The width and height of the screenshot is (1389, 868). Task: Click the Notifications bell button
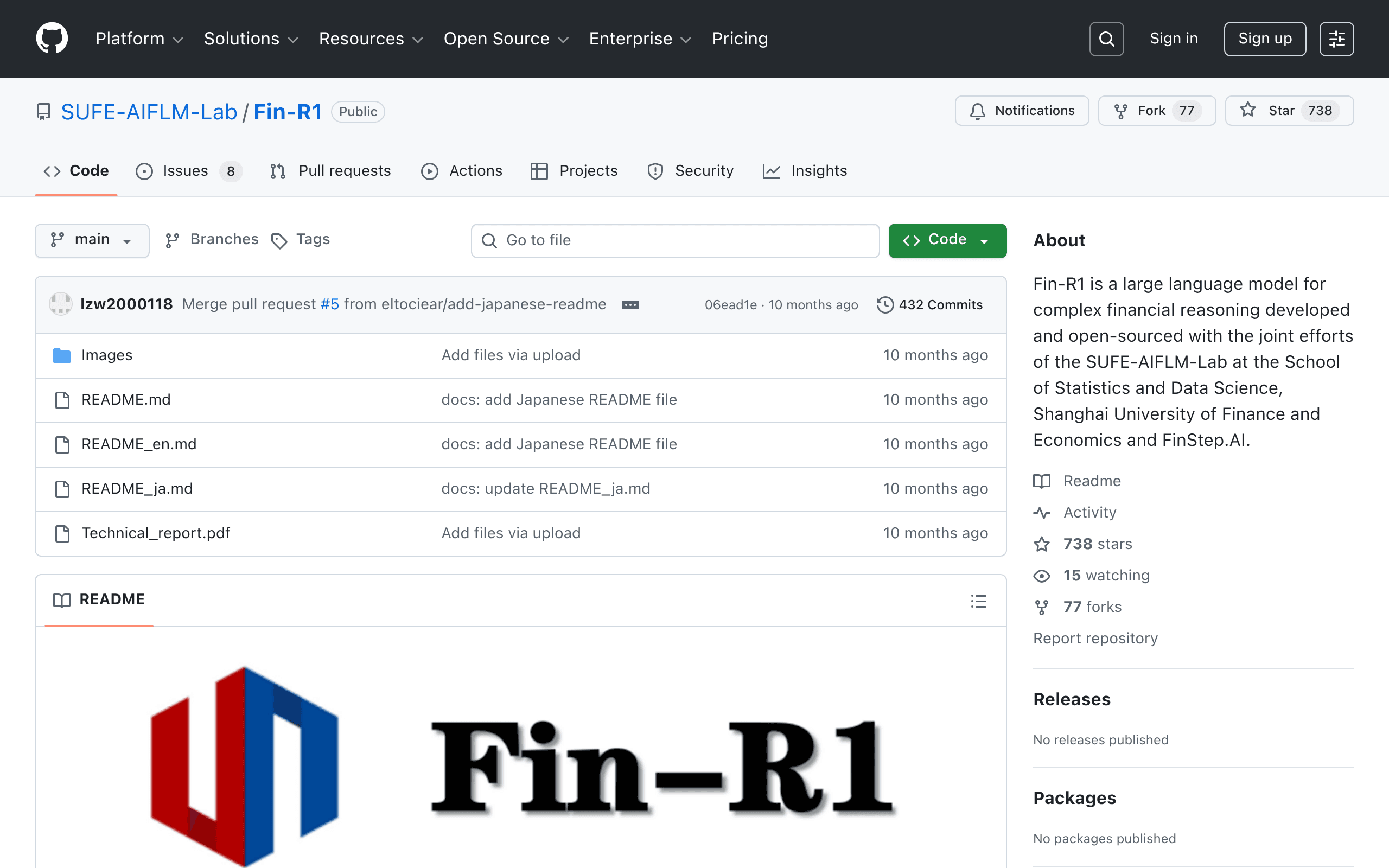(1022, 110)
